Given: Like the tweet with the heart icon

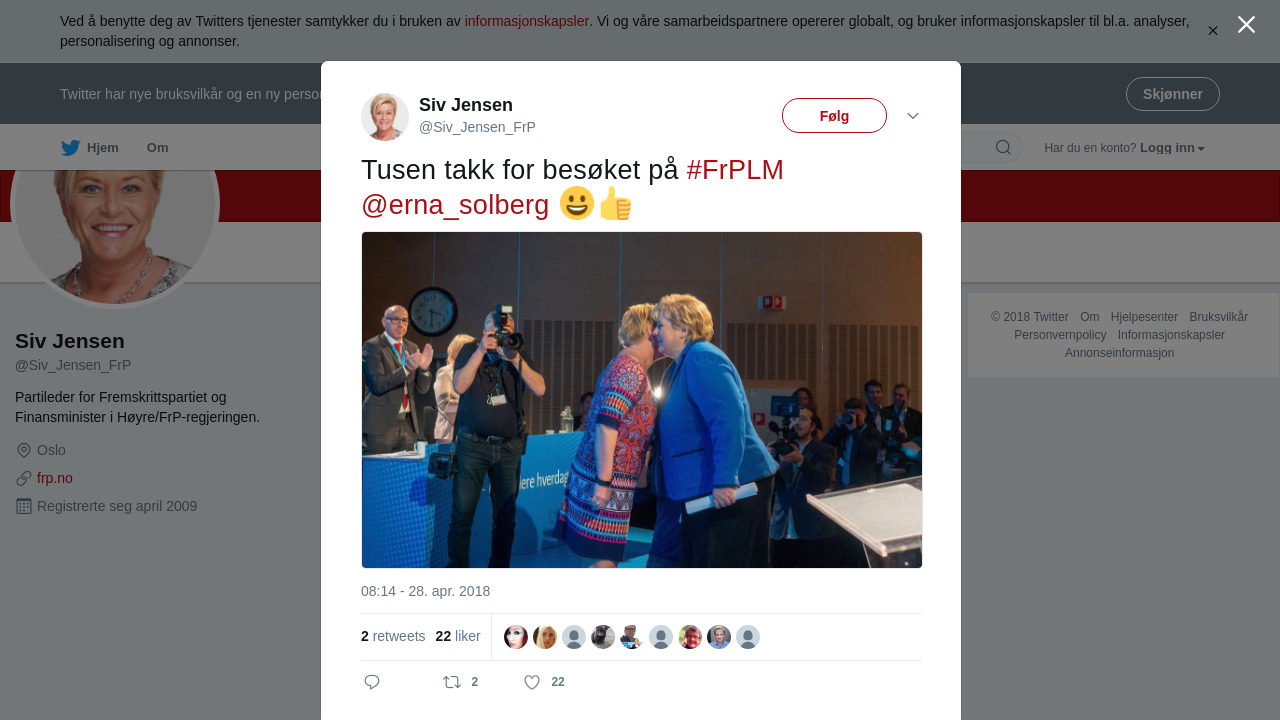Looking at the screenshot, I should tap(532, 682).
